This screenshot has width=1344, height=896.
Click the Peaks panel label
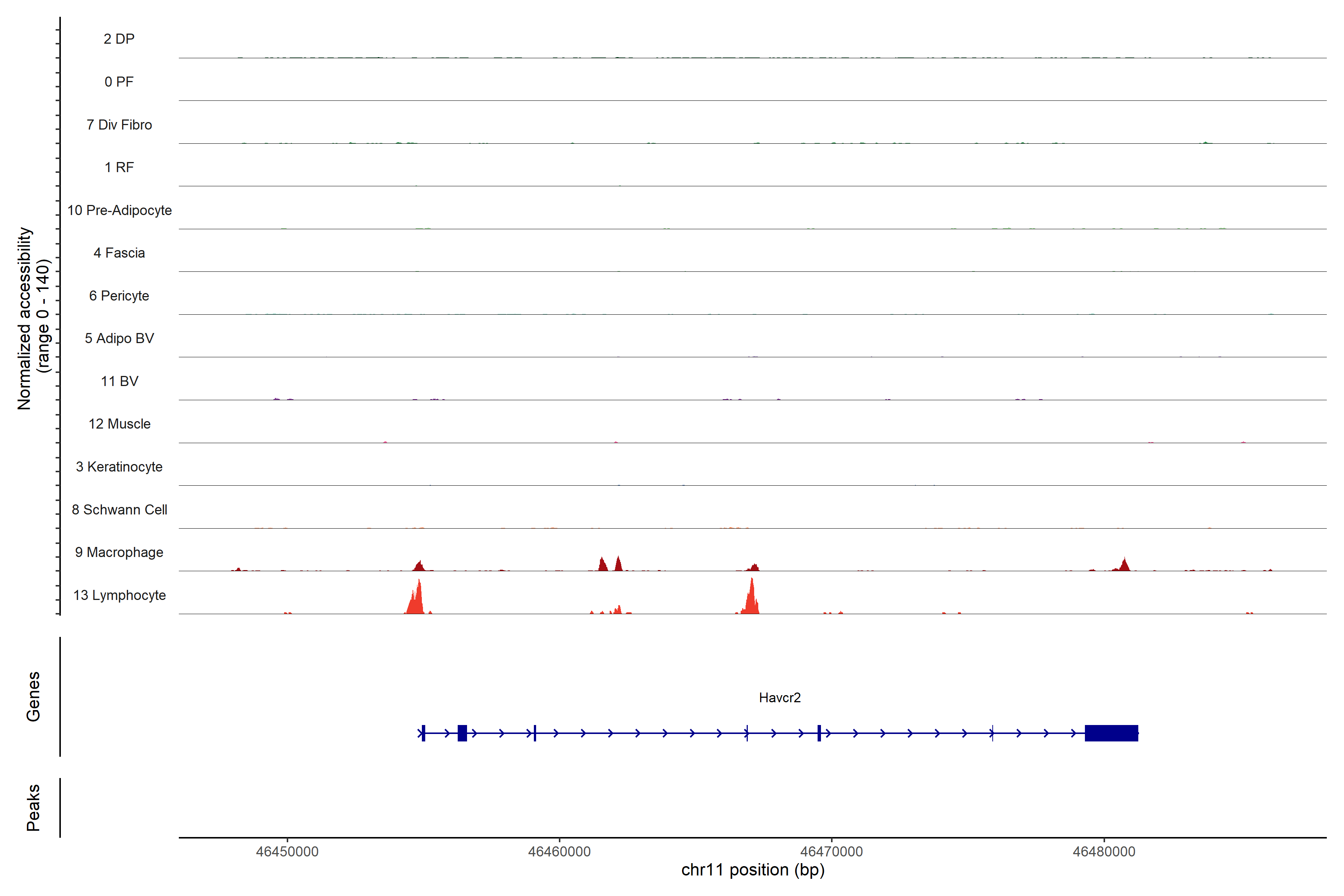[x=33, y=808]
